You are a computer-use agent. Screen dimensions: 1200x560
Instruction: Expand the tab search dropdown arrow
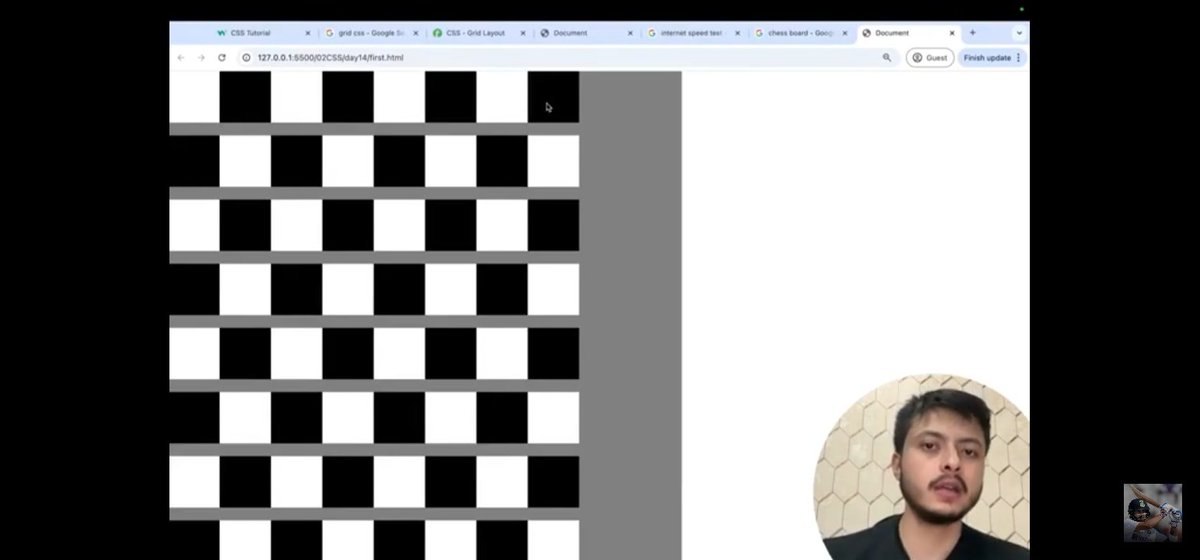click(1019, 33)
